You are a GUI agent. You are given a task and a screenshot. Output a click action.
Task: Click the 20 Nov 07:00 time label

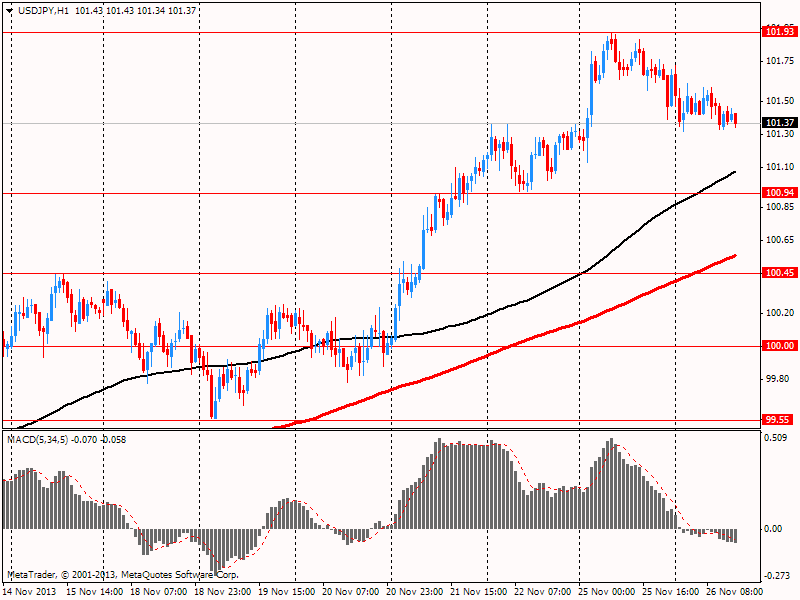pyautogui.click(x=351, y=592)
